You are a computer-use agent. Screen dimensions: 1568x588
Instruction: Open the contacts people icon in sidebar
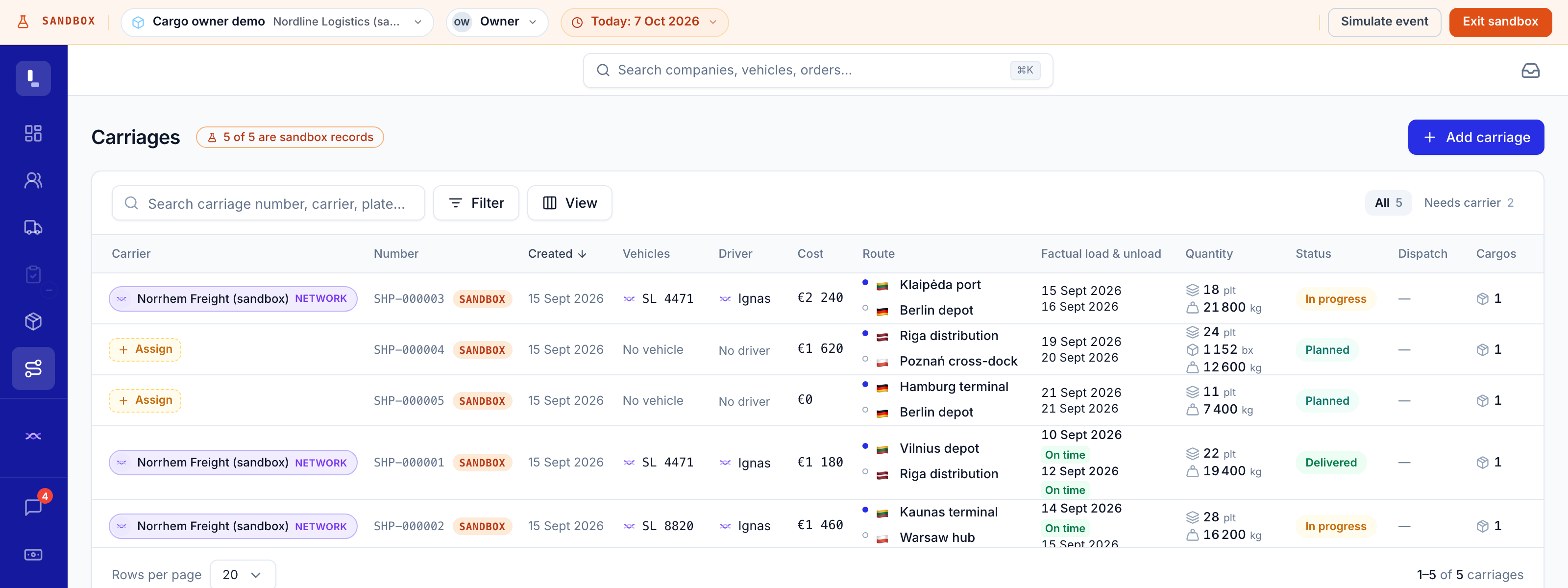coord(33,180)
